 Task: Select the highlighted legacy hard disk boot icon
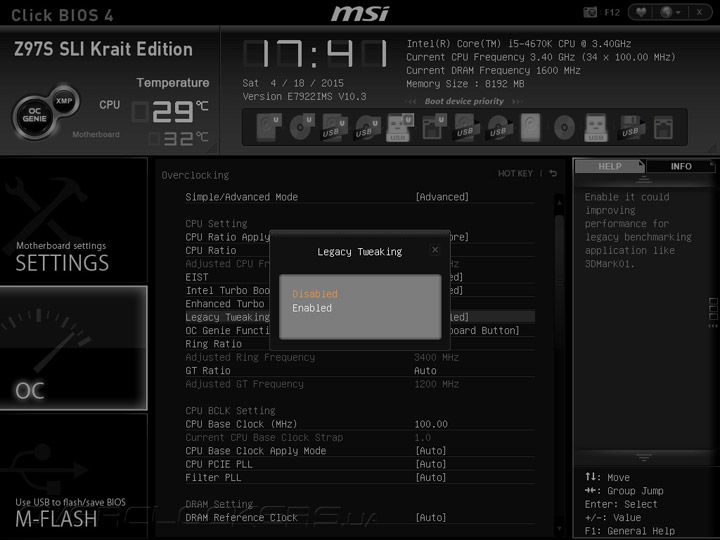tap(531, 127)
